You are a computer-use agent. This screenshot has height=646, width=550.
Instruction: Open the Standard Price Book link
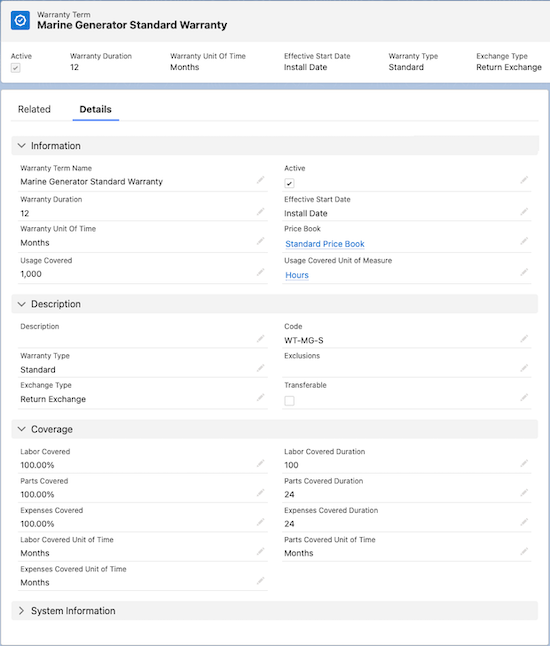(325, 244)
